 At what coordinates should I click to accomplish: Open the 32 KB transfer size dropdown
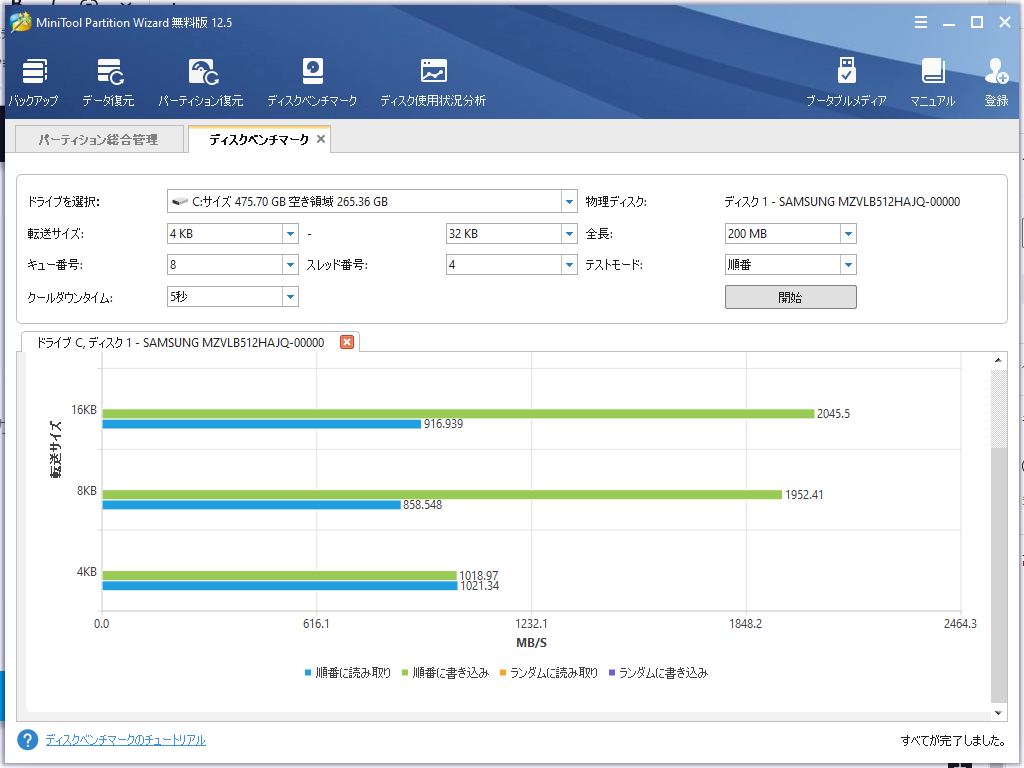[569, 234]
